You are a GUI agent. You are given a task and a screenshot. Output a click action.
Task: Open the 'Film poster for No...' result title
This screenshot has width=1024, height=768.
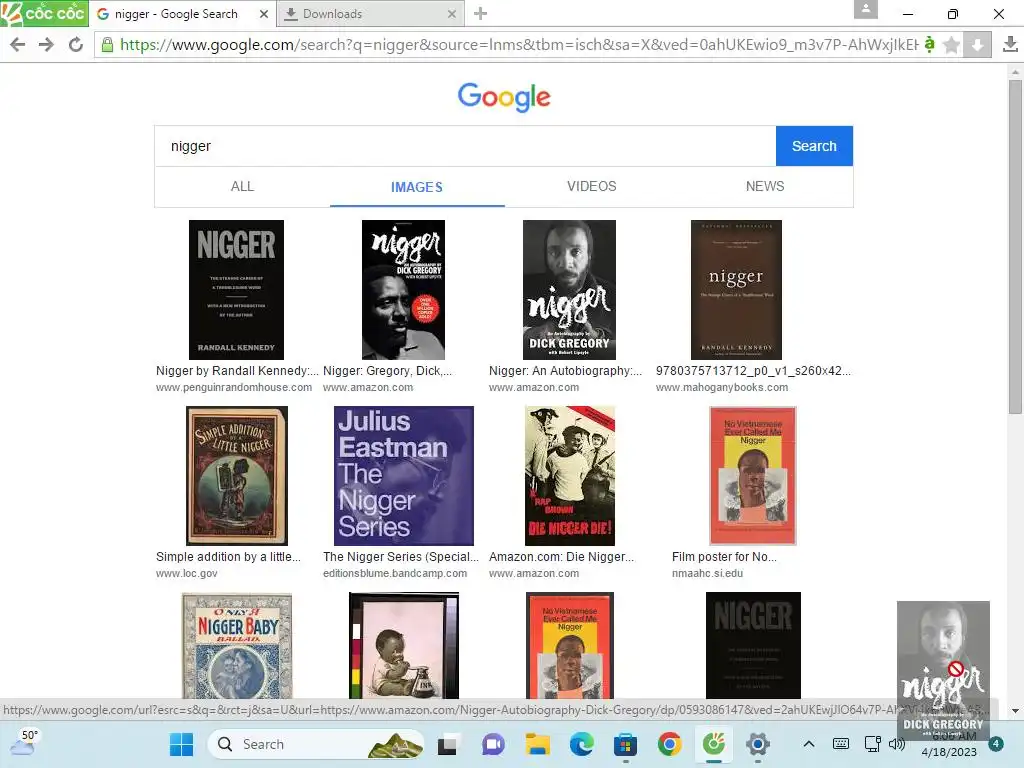[724, 557]
